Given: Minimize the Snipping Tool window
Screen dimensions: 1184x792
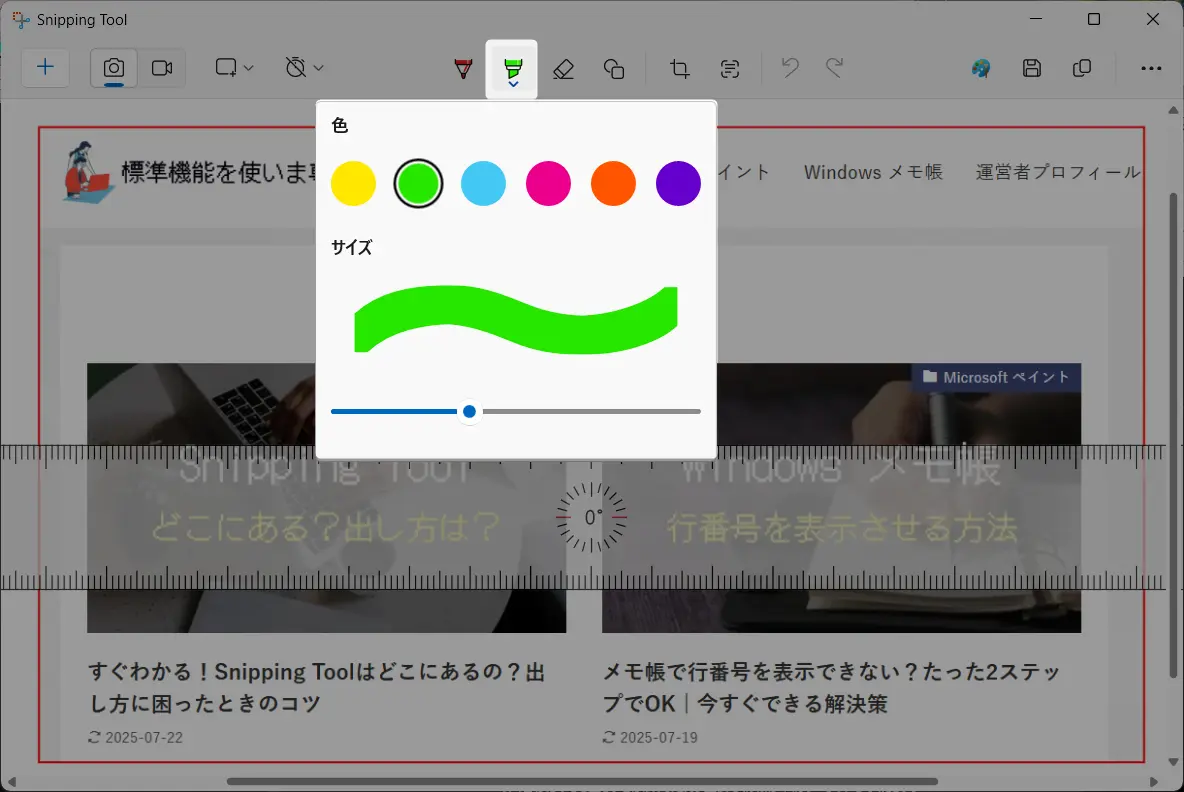Looking at the screenshot, I should tap(1036, 20).
